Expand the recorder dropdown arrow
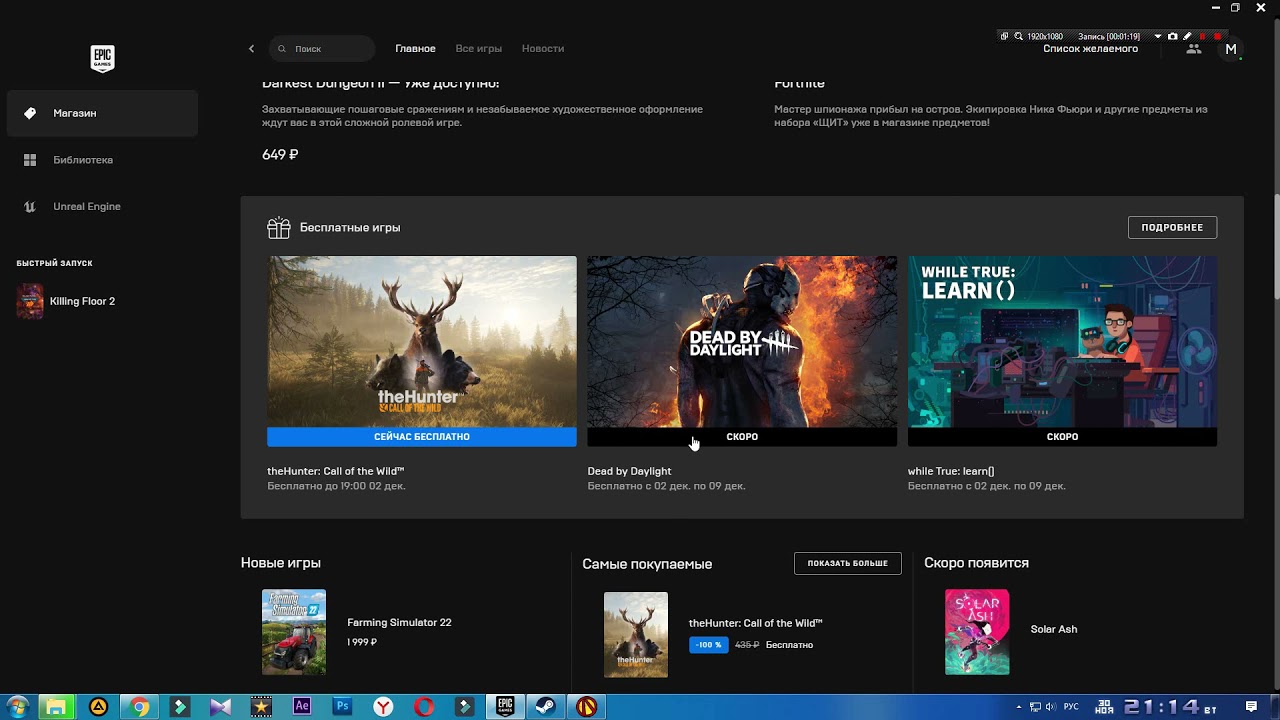Screen dimensions: 1280x720 point(1158,36)
